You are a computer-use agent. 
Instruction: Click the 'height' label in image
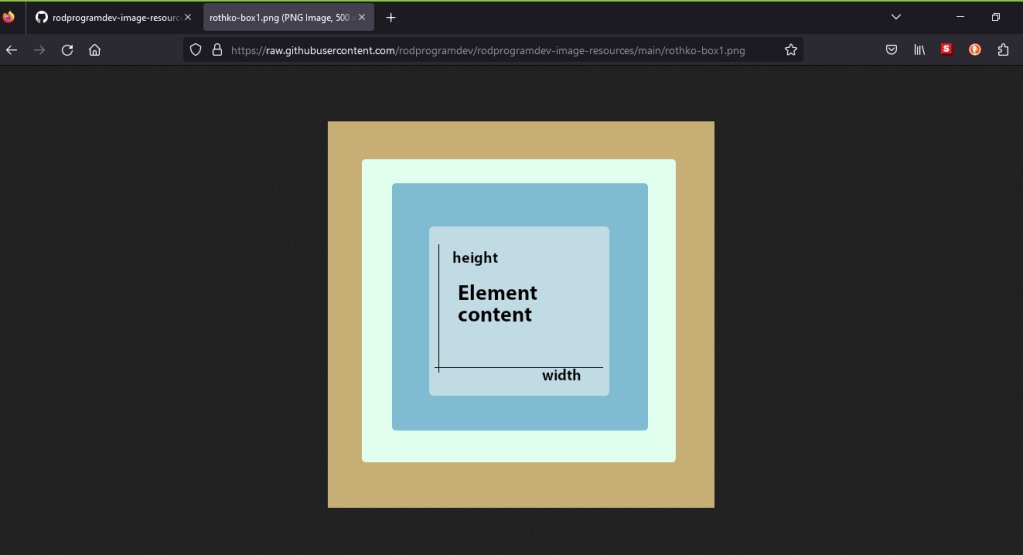tap(475, 258)
